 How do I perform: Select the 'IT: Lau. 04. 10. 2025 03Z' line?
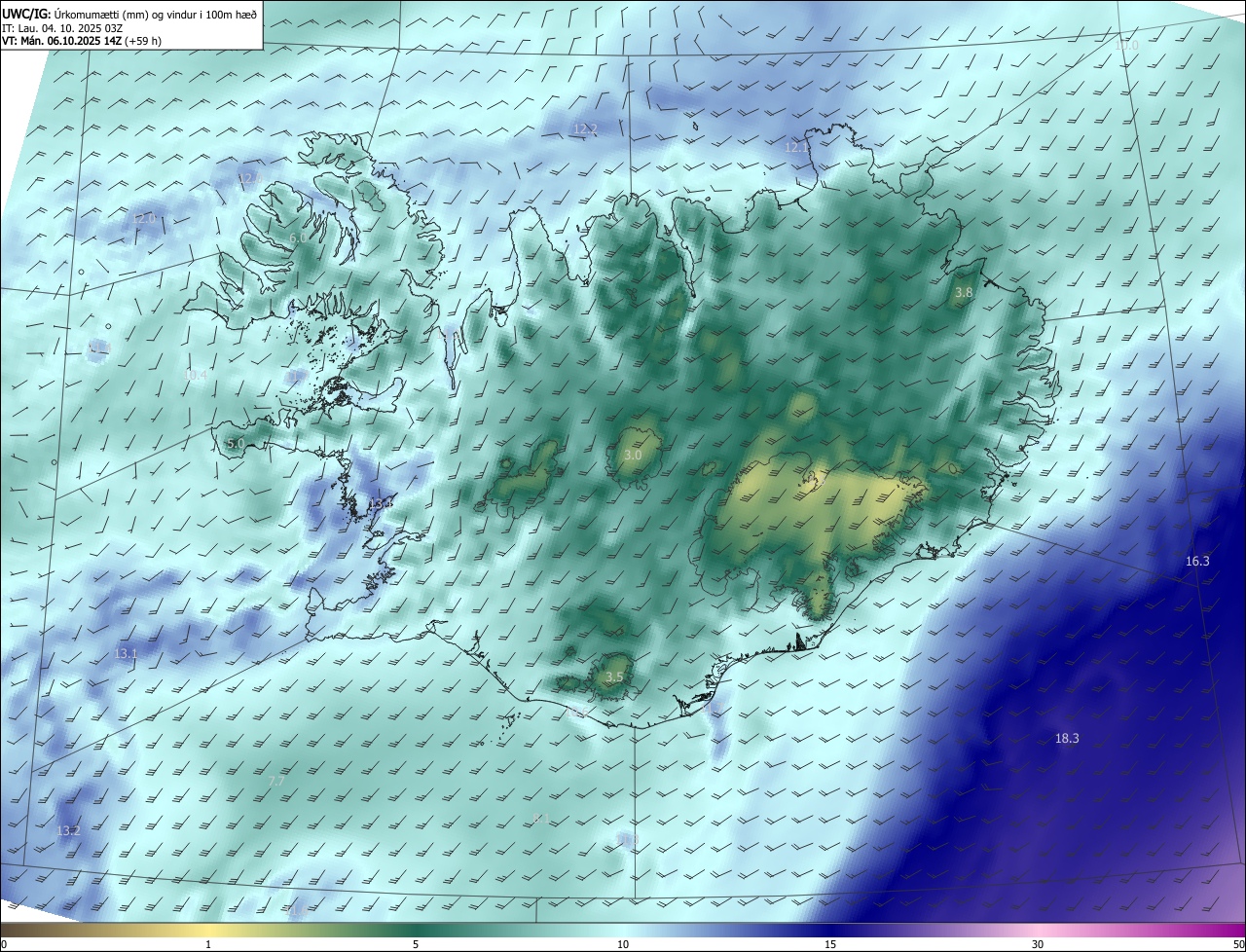pos(62,27)
